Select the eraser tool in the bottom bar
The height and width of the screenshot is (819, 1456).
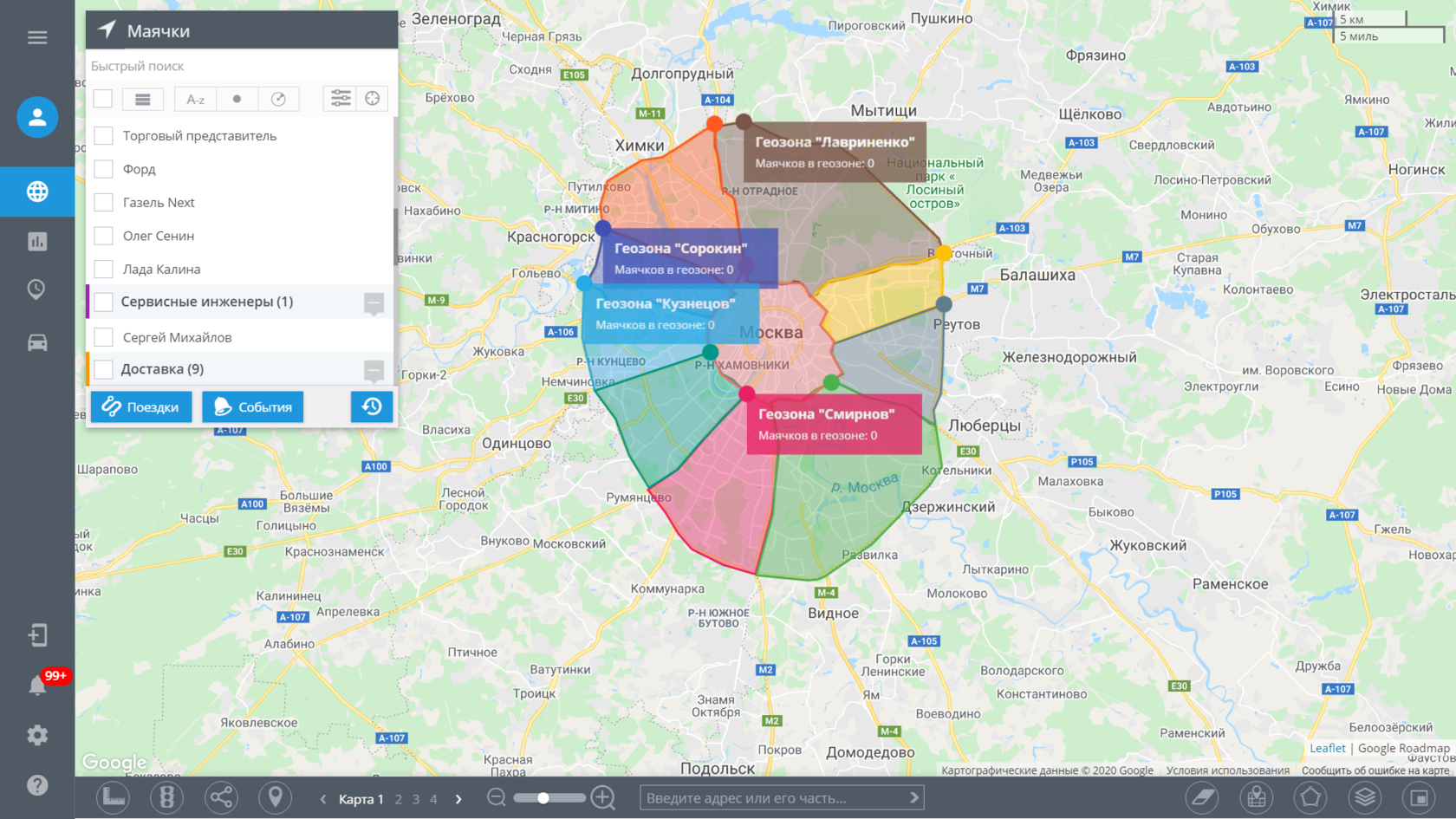point(1202,797)
